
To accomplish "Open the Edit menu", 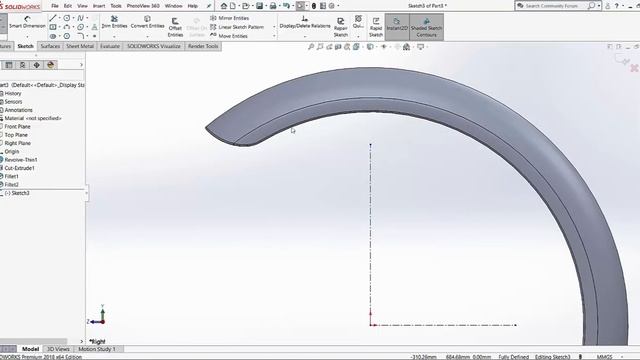I will point(68,6).
